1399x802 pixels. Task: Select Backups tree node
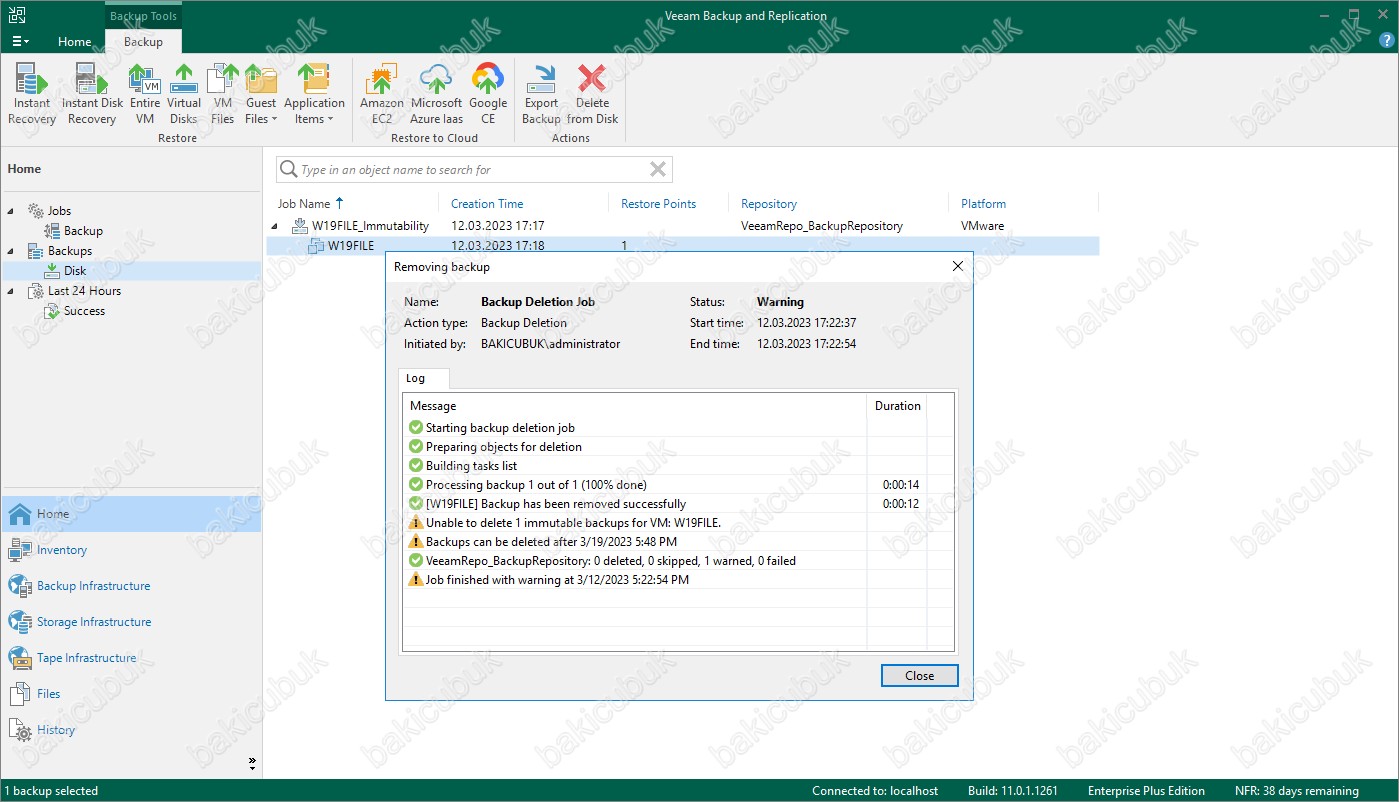coord(69,251)
